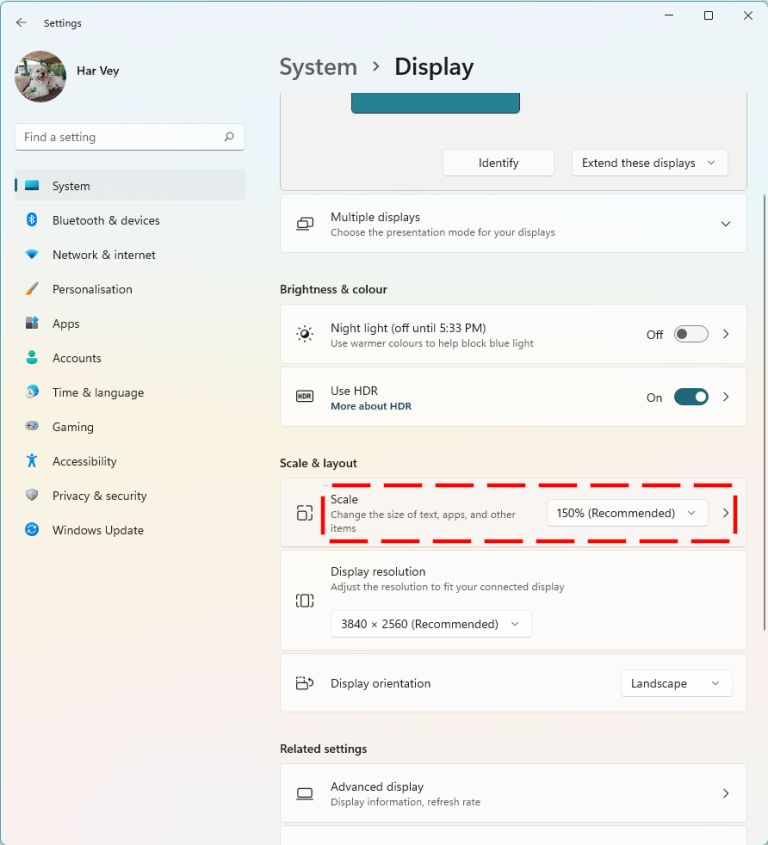
Task: Click the search magnifier icon
Action: pos(229,137)
